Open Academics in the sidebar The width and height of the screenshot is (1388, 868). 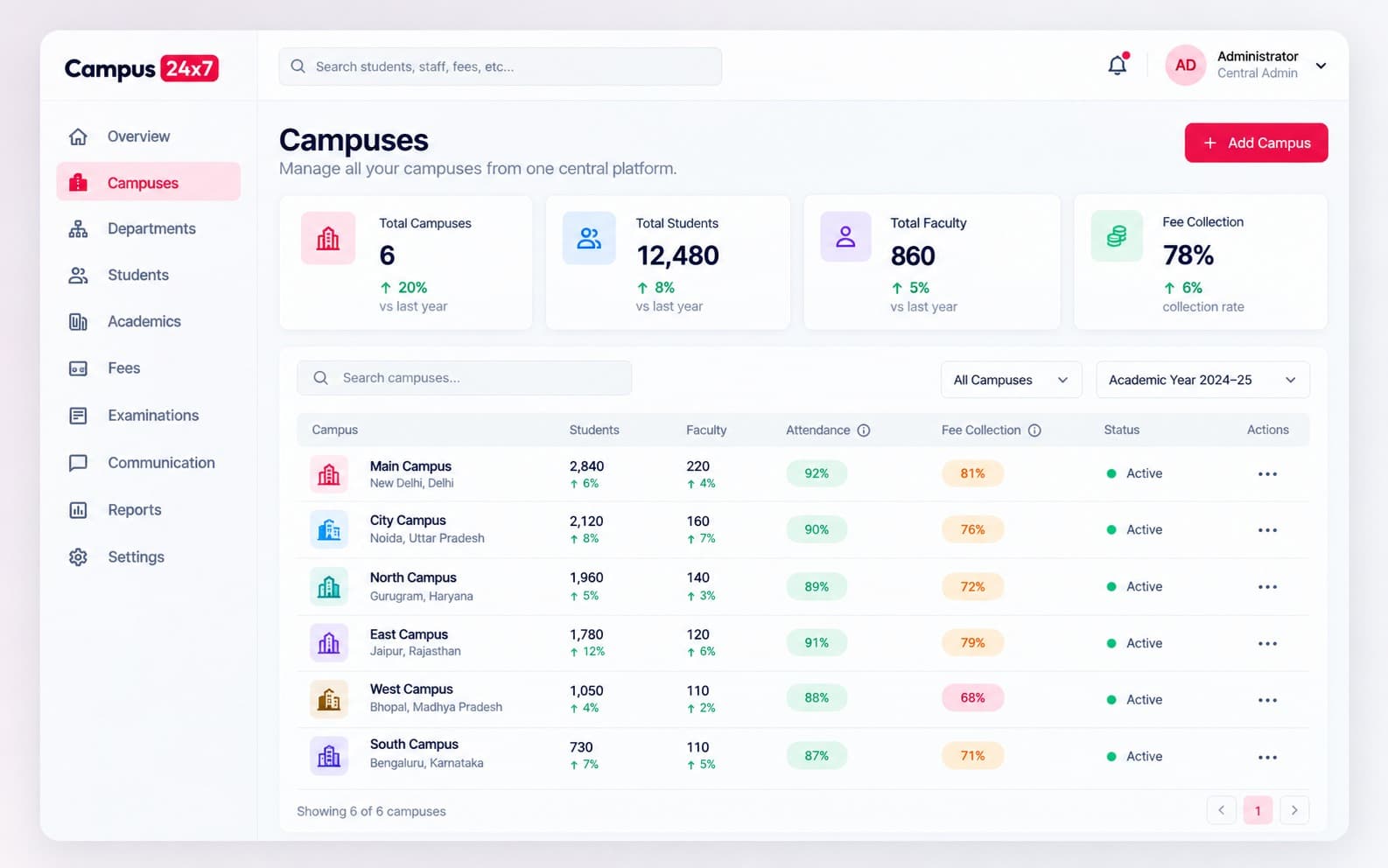click(148, 322)
